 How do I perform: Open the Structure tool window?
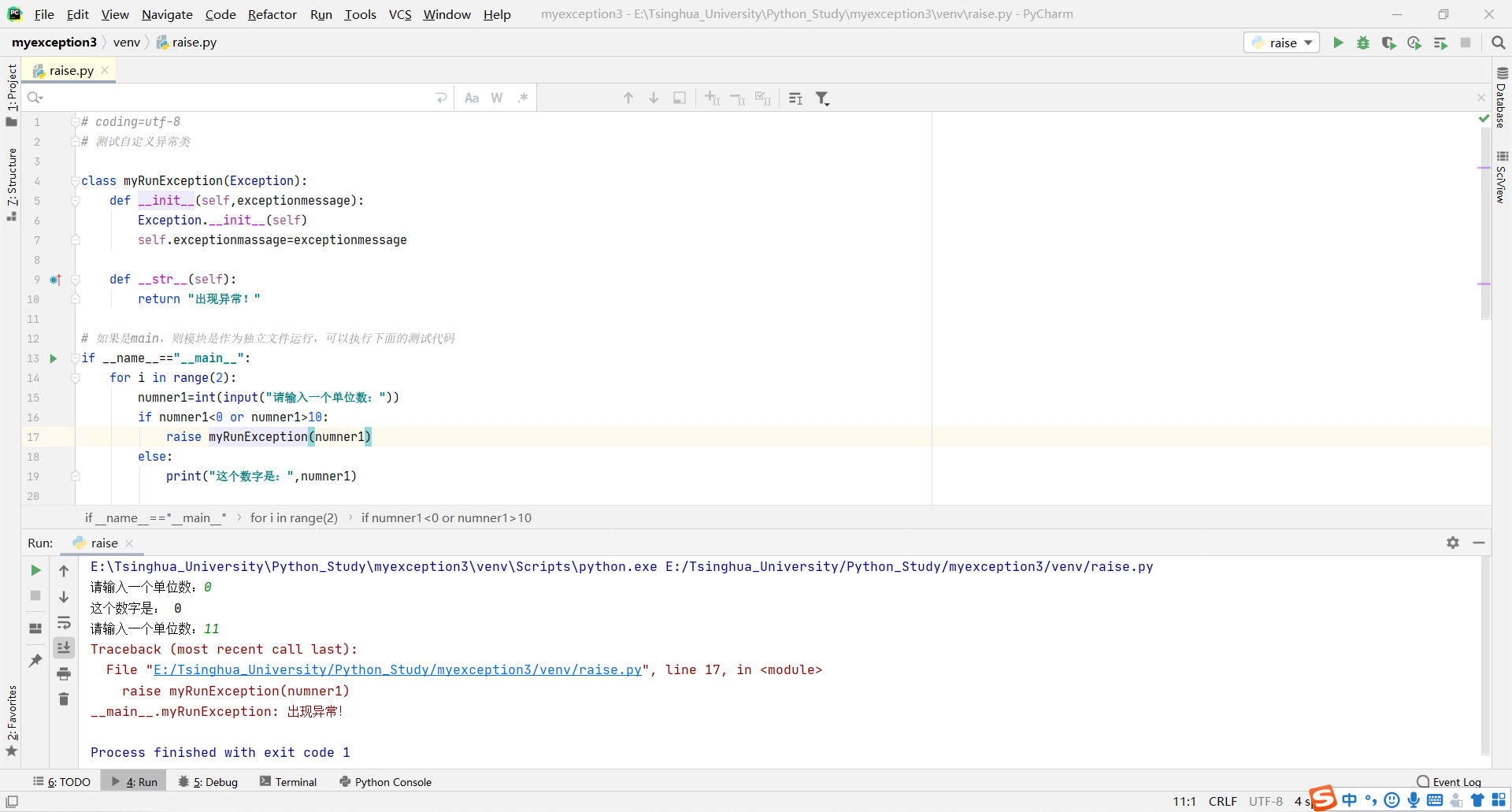coord(11,184)
